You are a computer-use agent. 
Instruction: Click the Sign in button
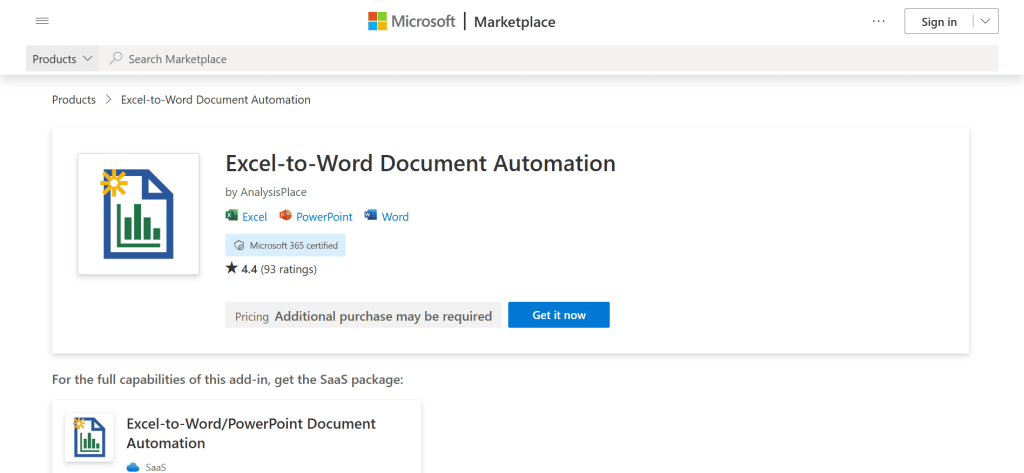938,21
